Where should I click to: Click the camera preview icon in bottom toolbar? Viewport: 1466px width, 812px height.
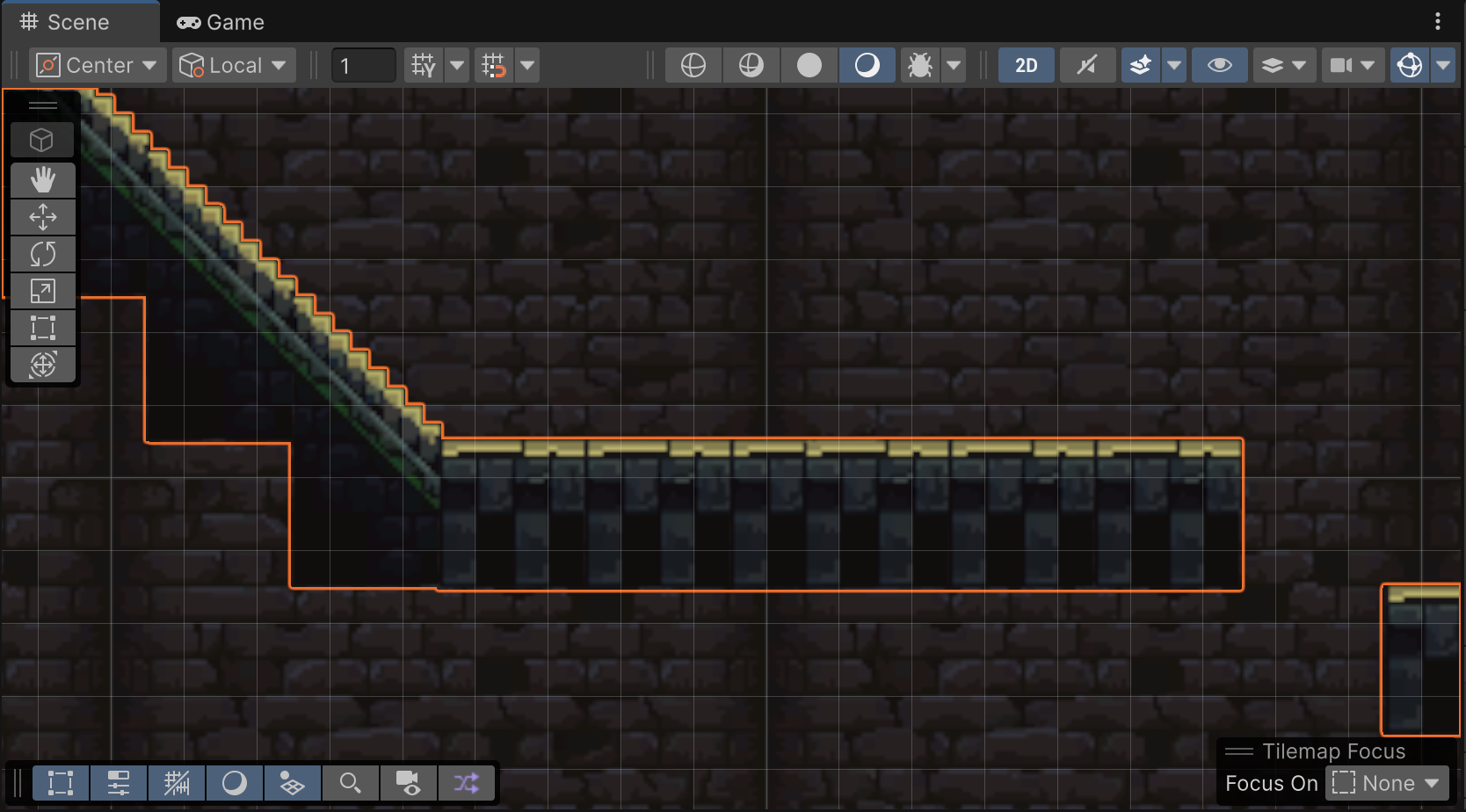(x=410, y=782)
